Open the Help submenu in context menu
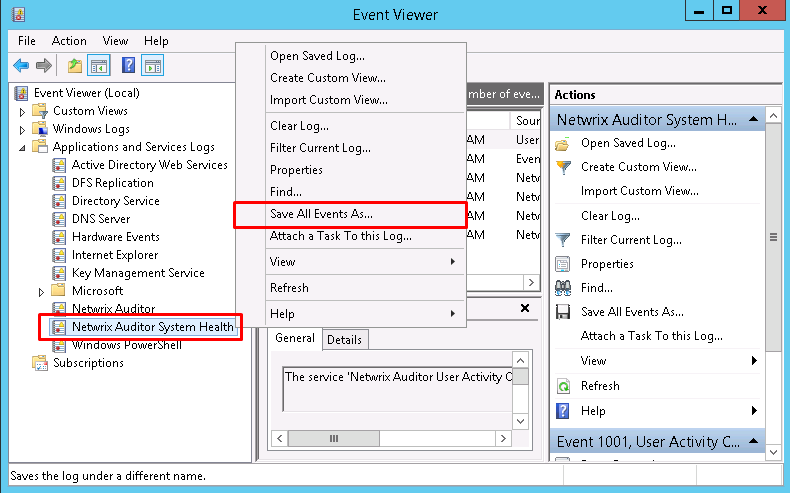 point(365,314)
